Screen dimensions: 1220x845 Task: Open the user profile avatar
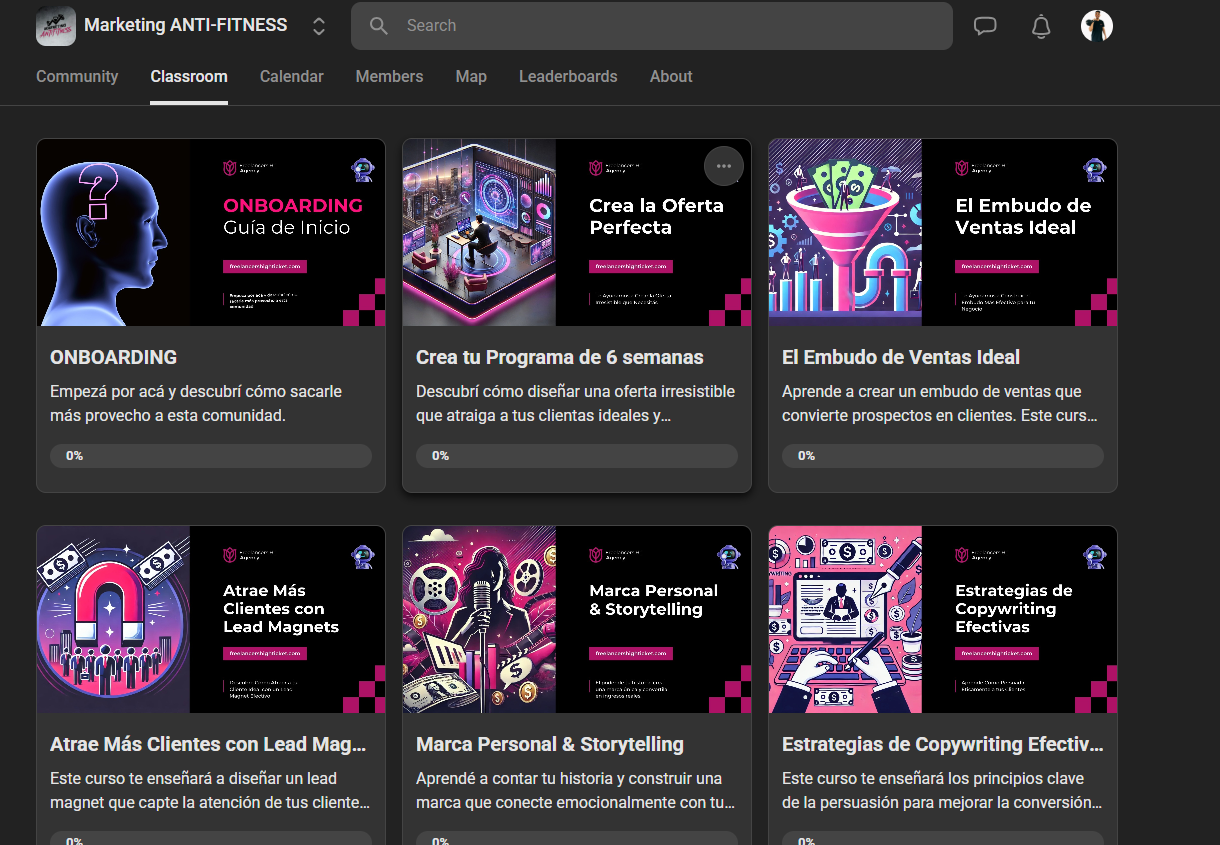click(x=1097, y=26)
